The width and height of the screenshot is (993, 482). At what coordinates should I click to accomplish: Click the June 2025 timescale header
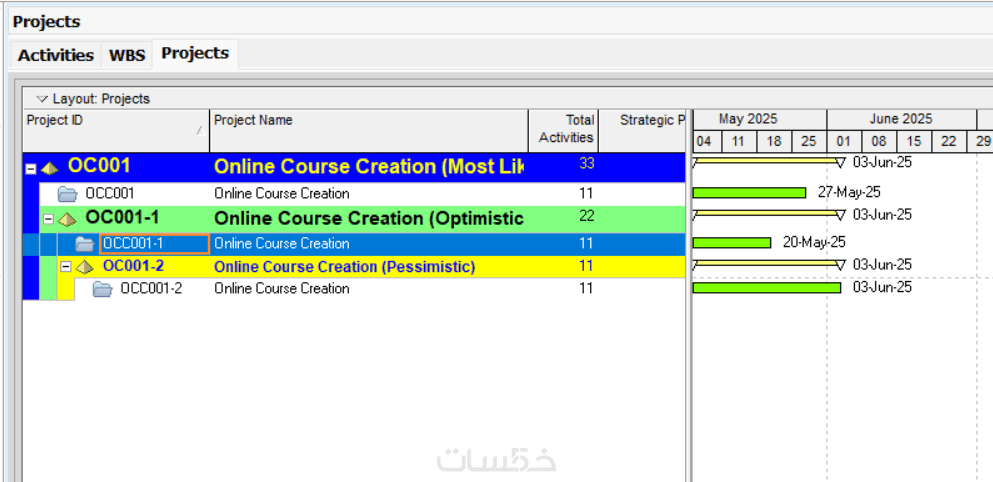pos(901,119)
